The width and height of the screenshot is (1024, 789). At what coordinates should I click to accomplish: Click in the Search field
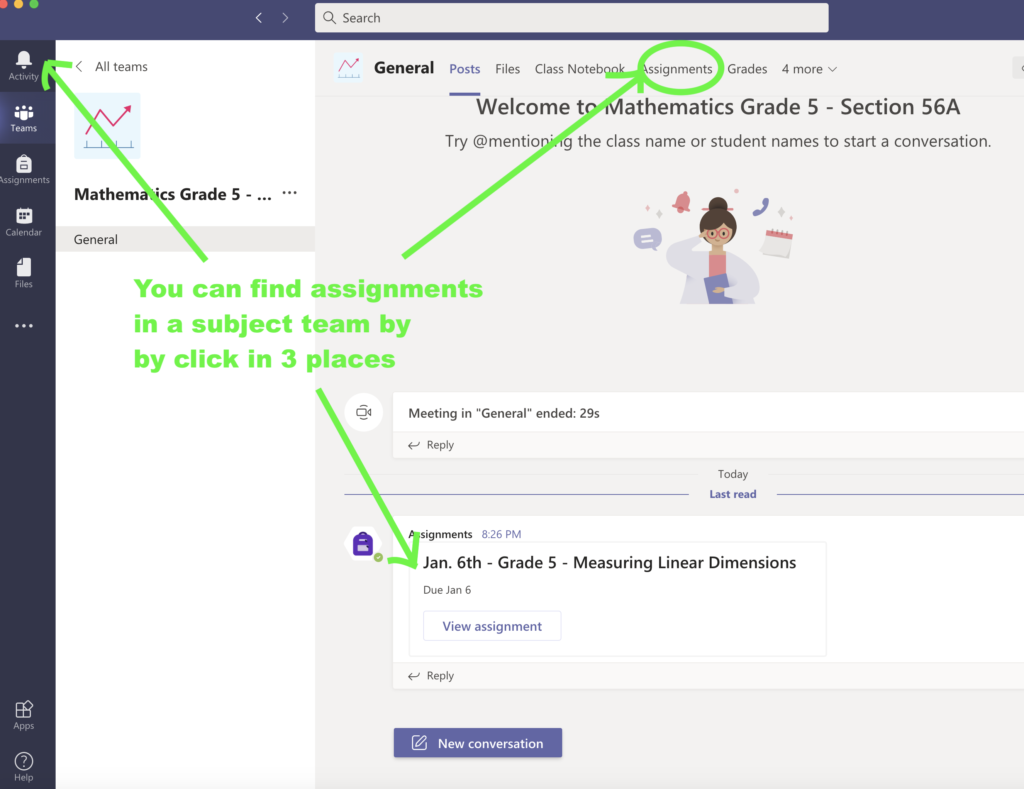572,18
